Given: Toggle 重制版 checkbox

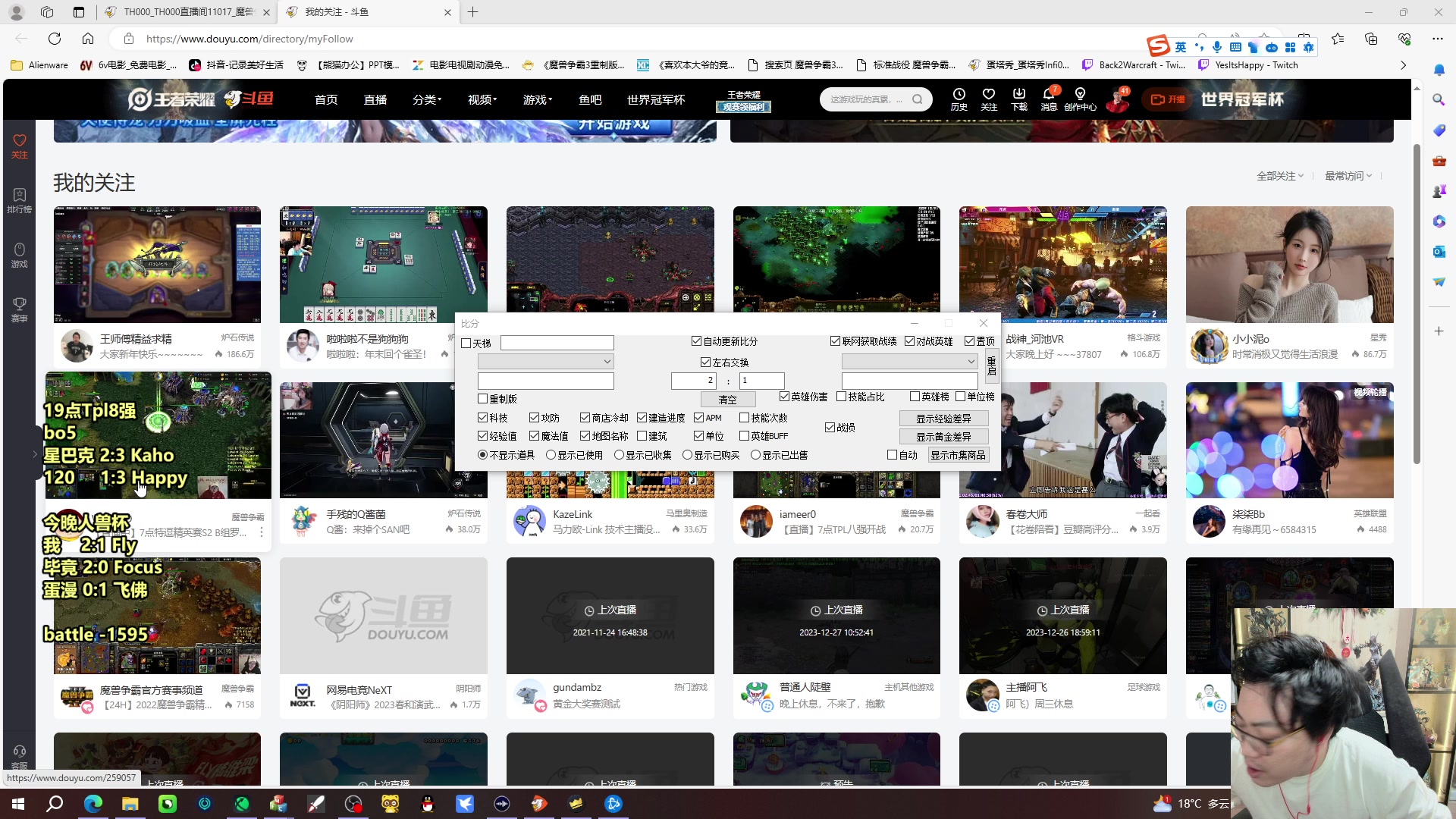Looking at the screenshot, I should (482, 399).
